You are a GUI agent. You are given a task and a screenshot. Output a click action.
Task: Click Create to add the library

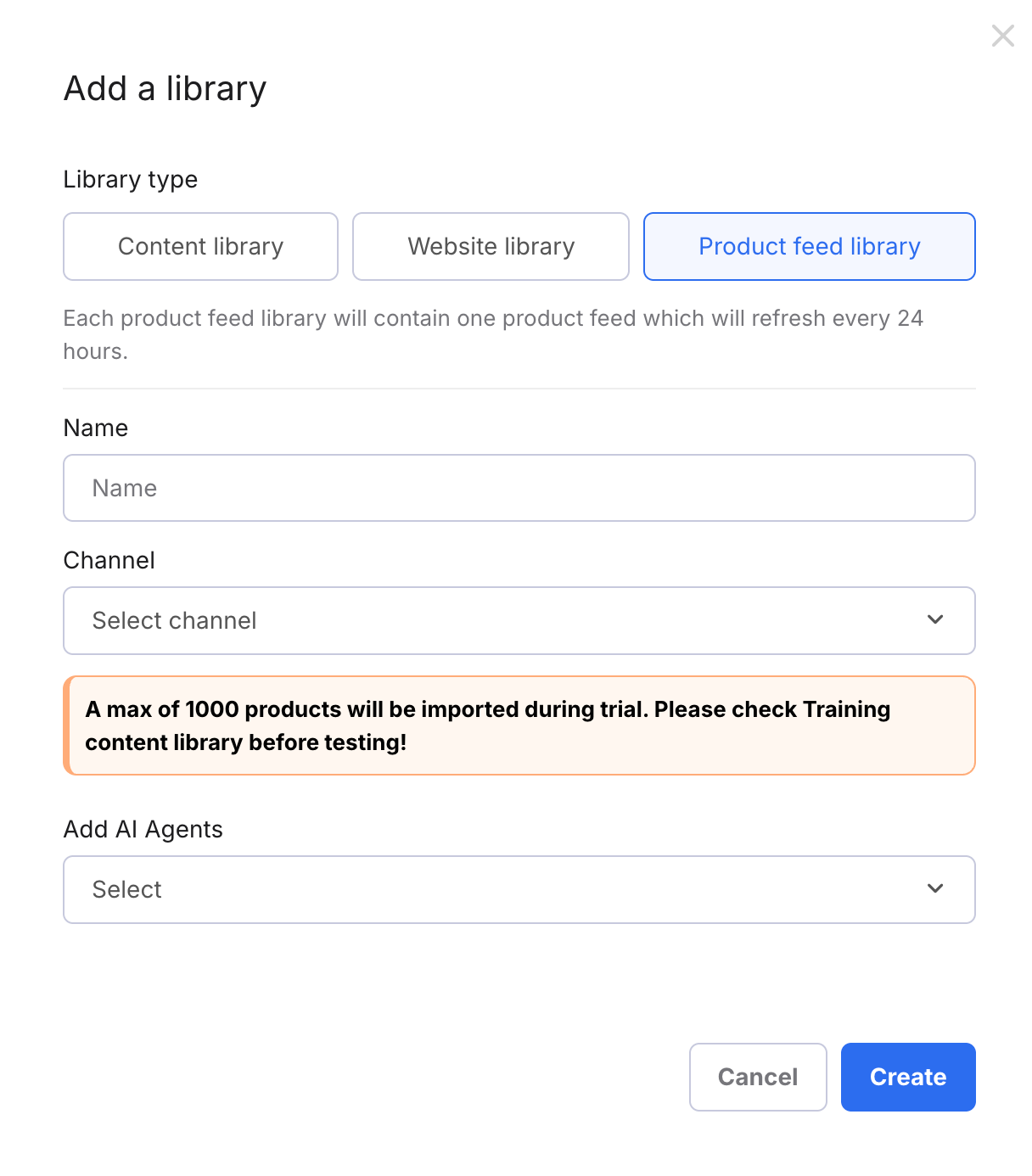907,1077
